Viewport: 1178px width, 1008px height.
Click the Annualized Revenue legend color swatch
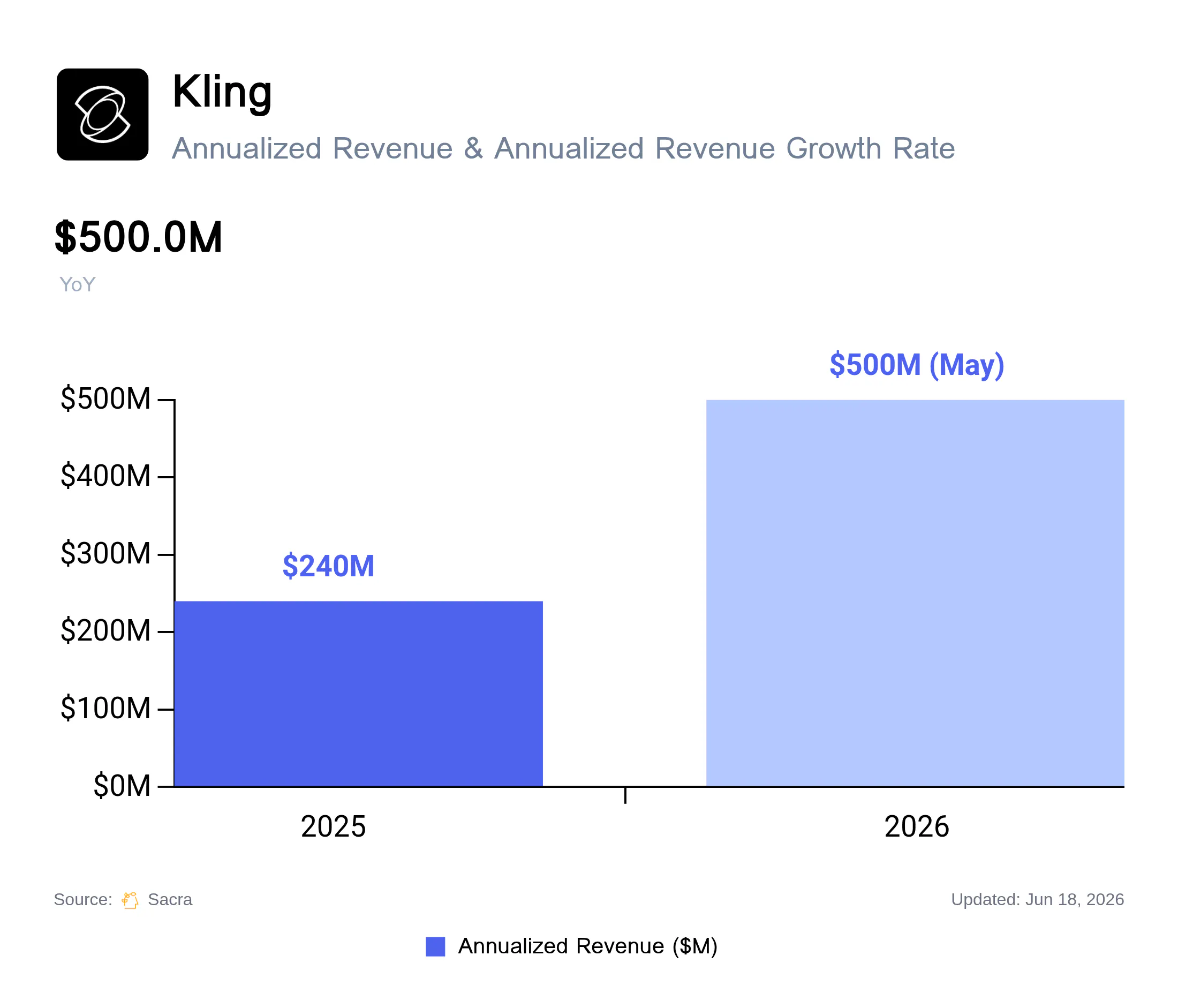pos(435,946)
